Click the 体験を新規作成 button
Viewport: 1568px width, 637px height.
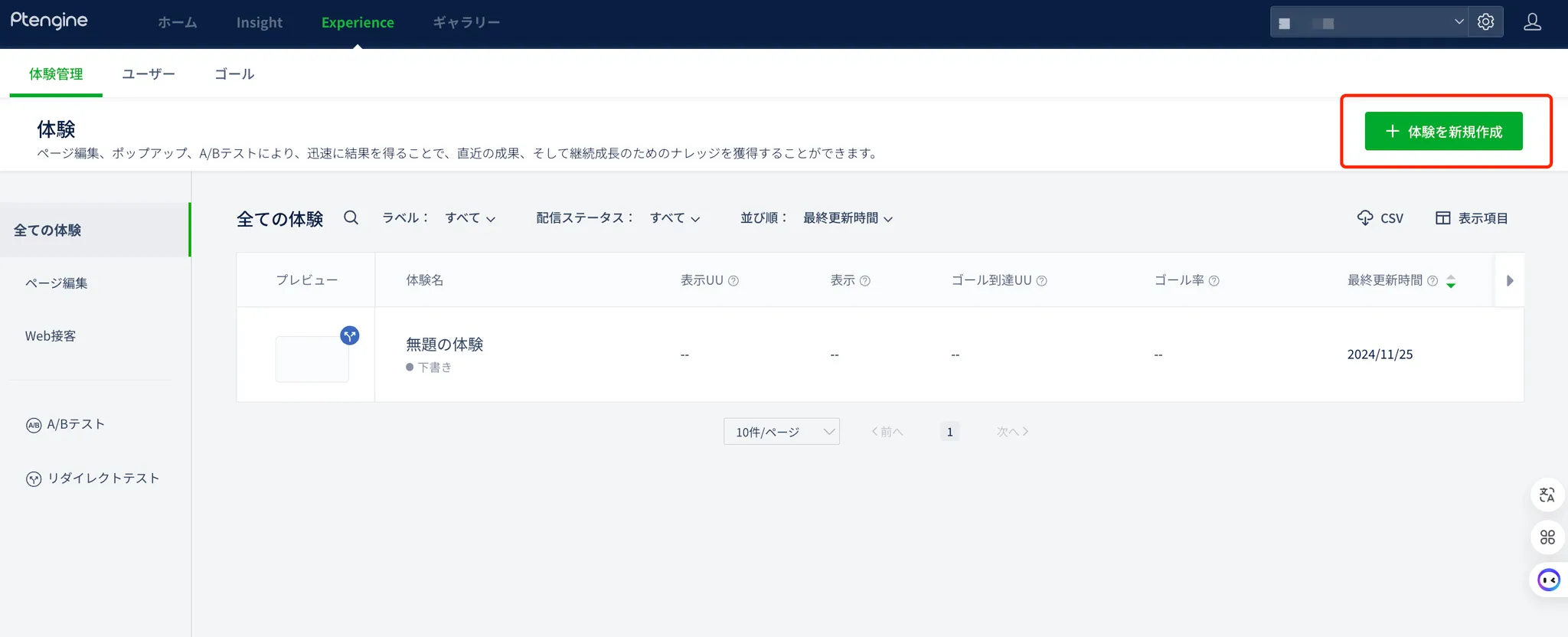(x=1443, y=132)
